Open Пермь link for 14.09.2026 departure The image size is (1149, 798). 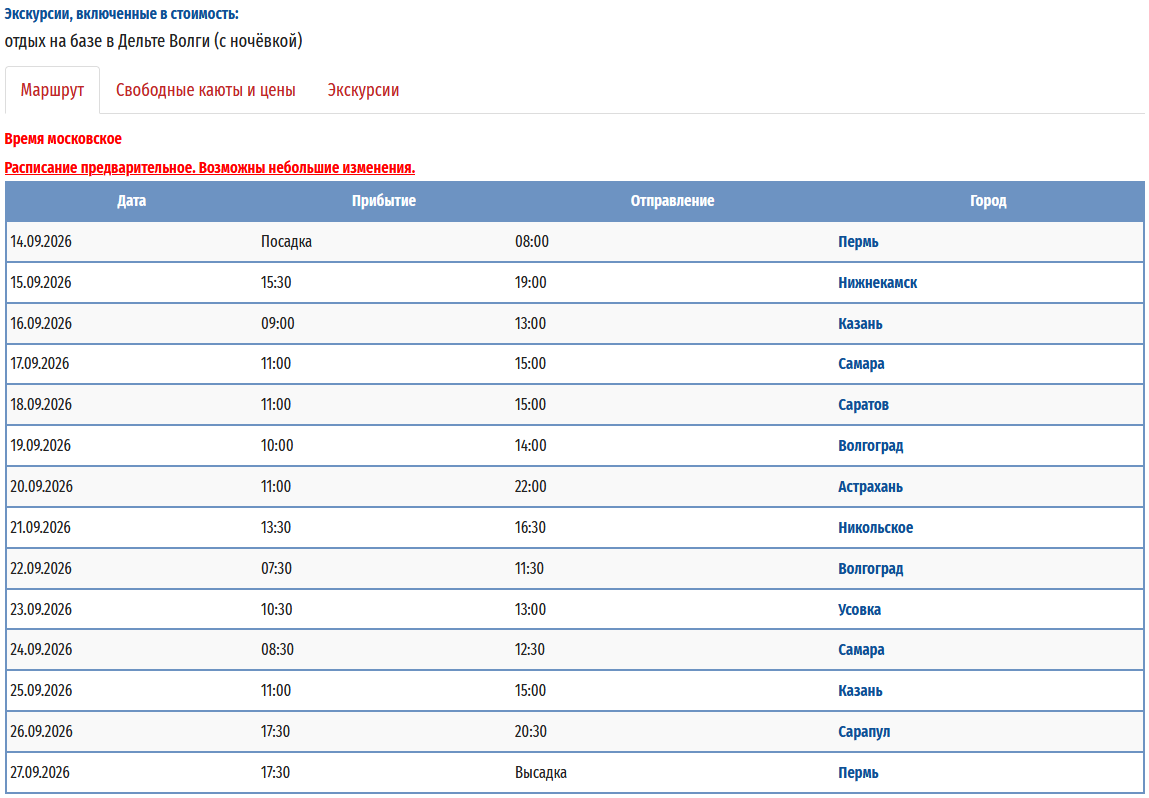tap(858, 242)
